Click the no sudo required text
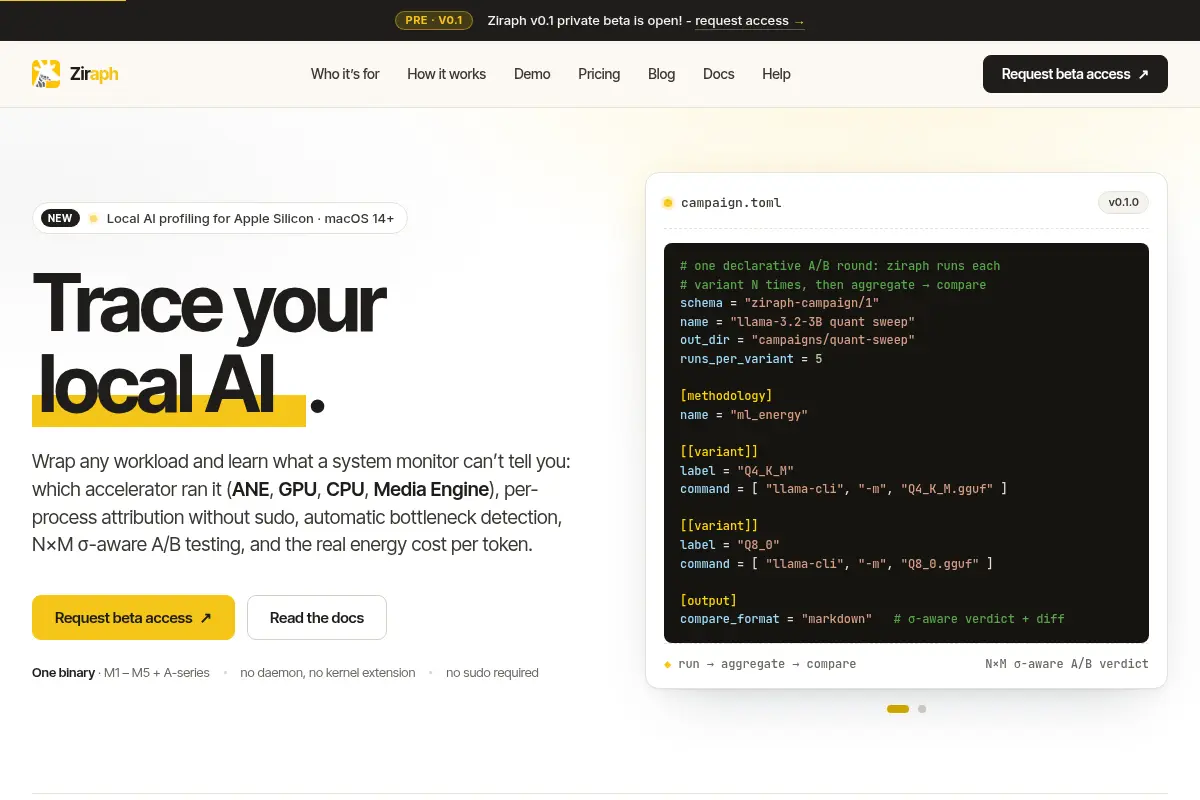1200x800 pixels. (492, 673)
